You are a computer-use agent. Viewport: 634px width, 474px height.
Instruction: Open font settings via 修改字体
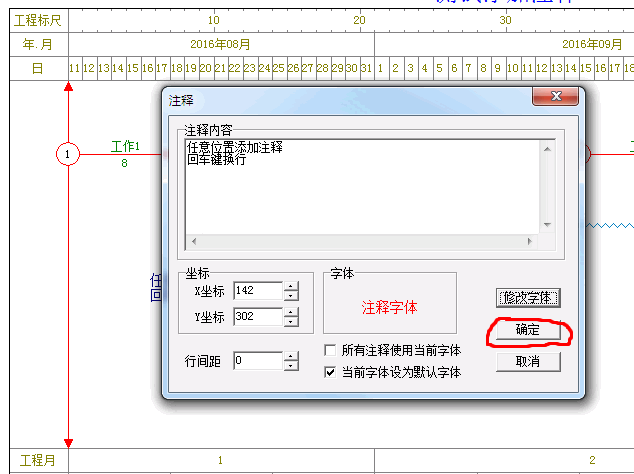point(528,297)
